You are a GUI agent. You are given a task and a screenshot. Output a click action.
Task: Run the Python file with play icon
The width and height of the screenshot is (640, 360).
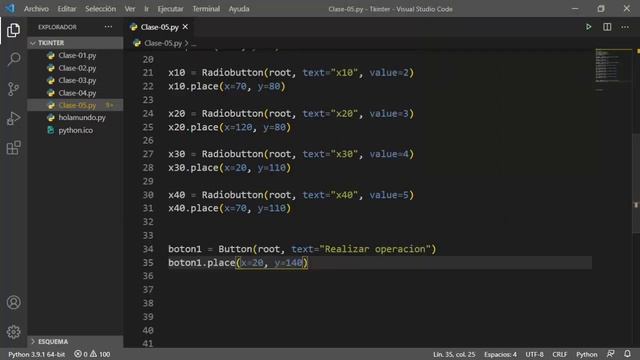588,27
